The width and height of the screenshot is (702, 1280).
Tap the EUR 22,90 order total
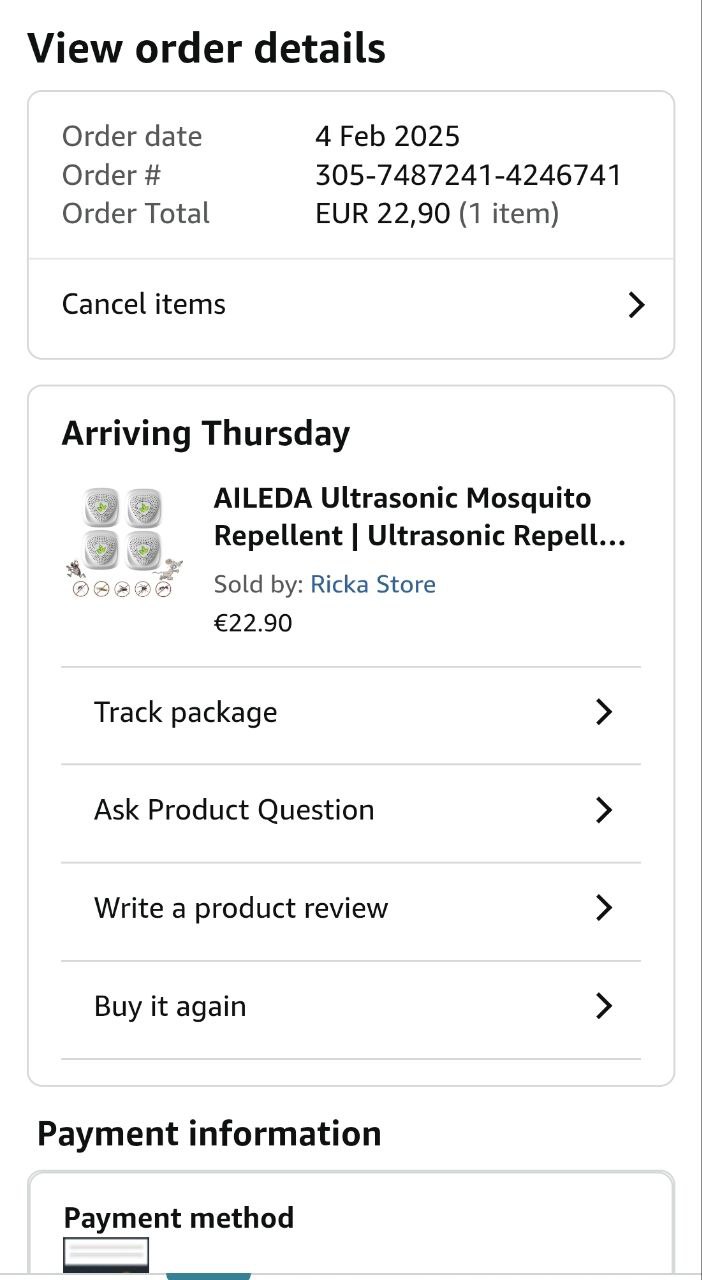pos(383,213)
